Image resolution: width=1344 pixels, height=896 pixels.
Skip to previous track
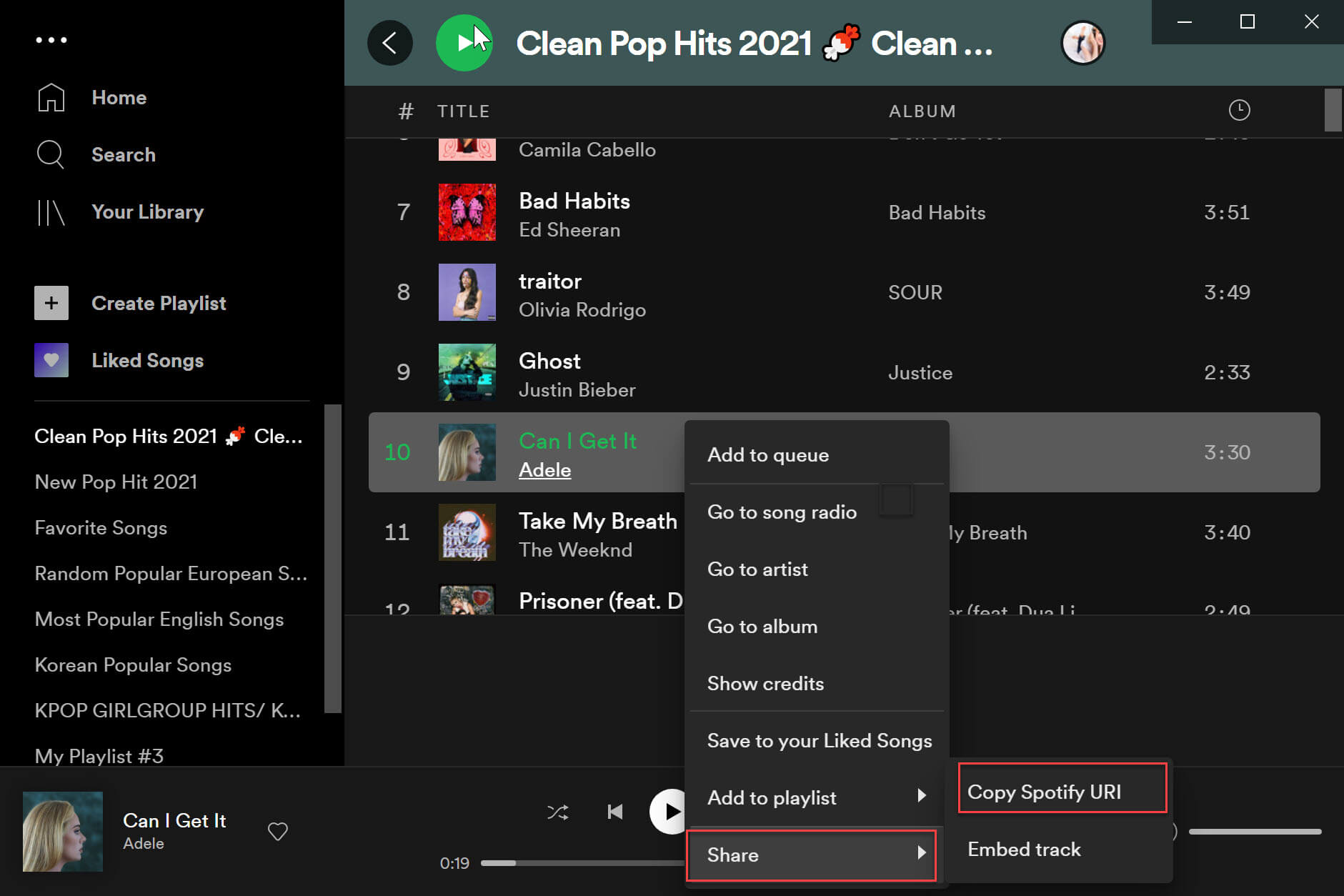pos(615,812)
